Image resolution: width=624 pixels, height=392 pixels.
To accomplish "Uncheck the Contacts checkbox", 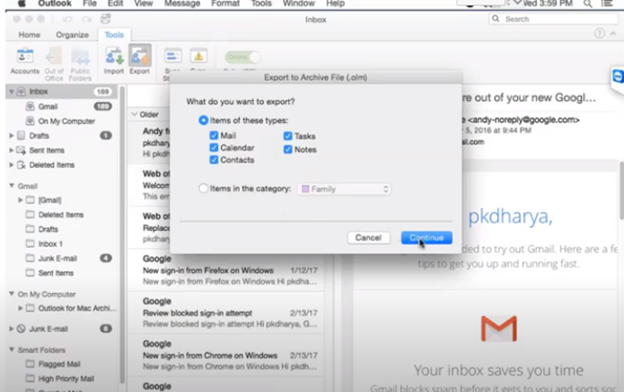I will 214,160.
